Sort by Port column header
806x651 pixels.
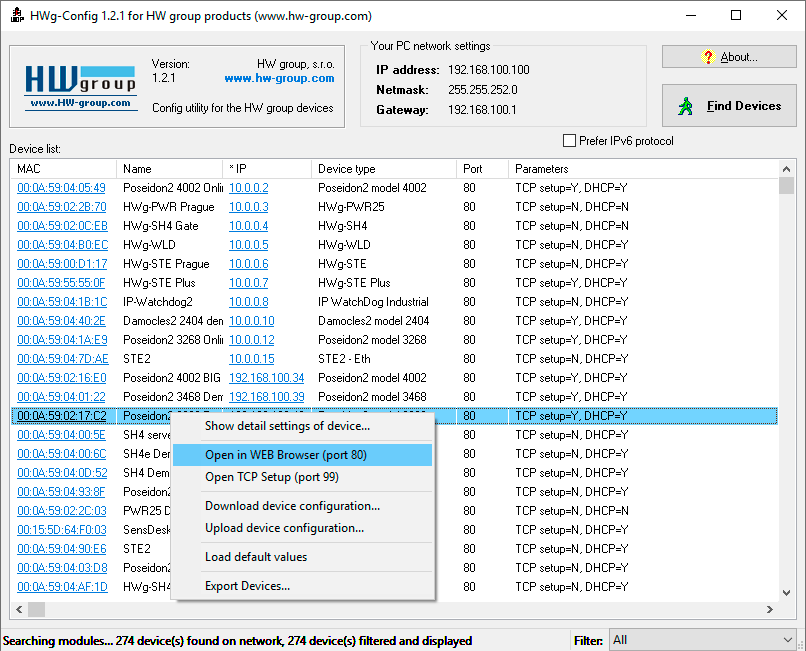pos(483,169)
